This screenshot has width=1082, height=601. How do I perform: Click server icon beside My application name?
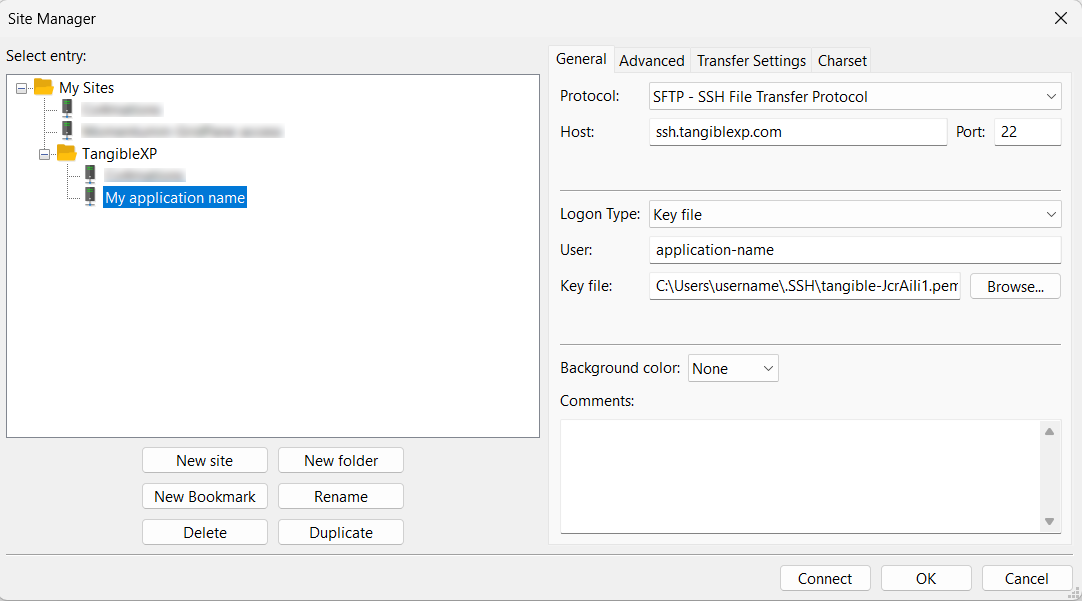[90, 197]
